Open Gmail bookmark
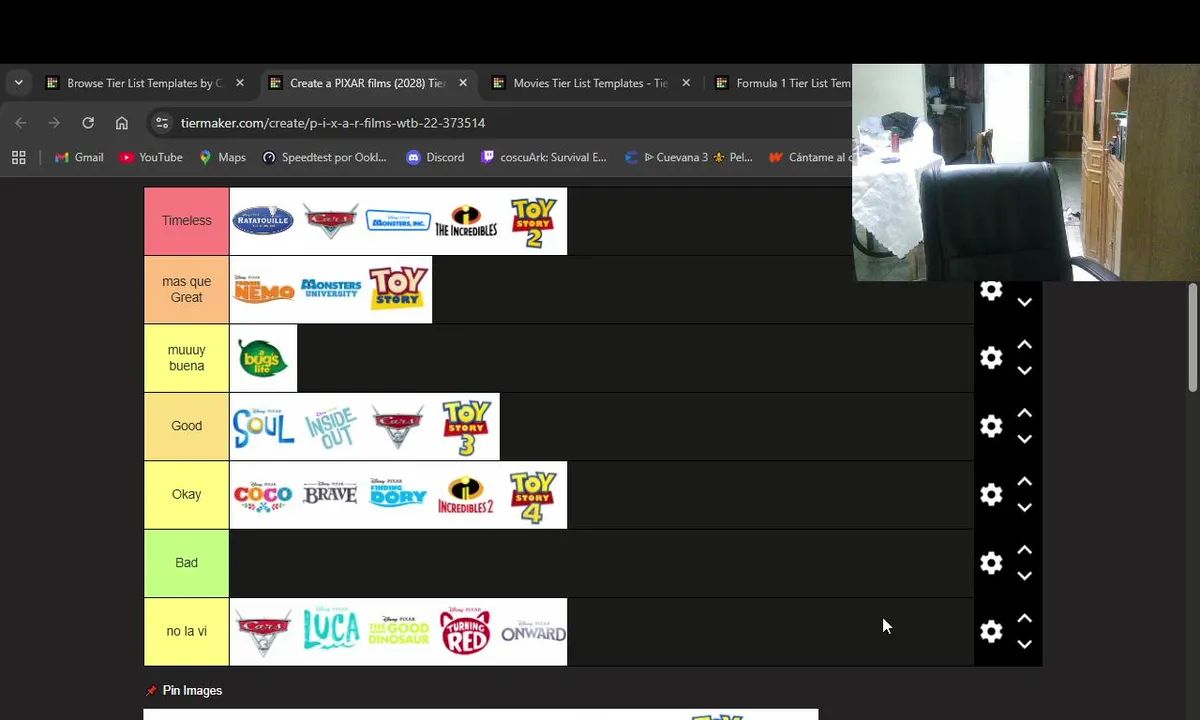This screenshot has width=1200, height=720. (79, 157)
